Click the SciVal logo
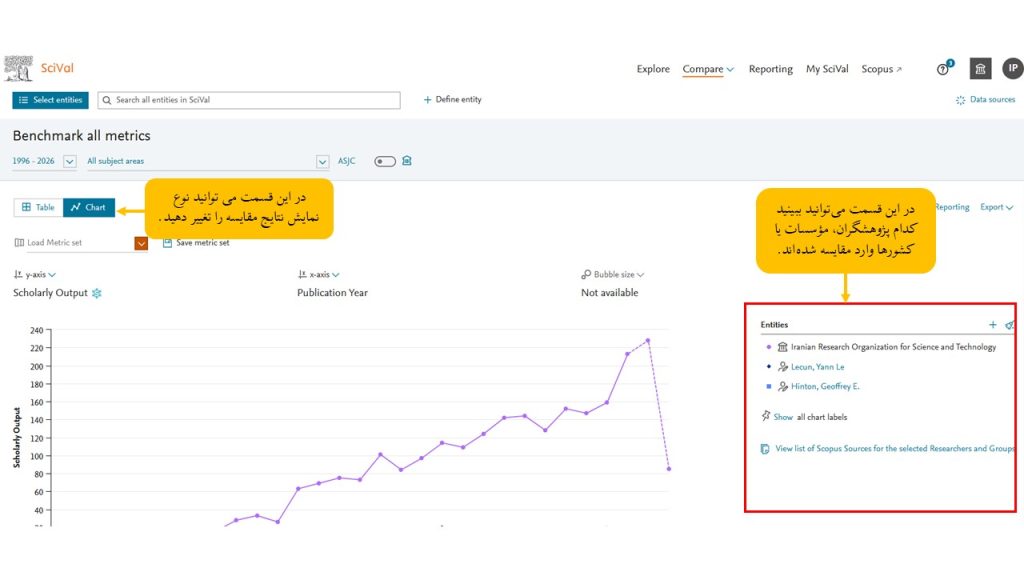The height and width of the screenshot is (576, 1024). pyautogui.click(x=39, y=68)
